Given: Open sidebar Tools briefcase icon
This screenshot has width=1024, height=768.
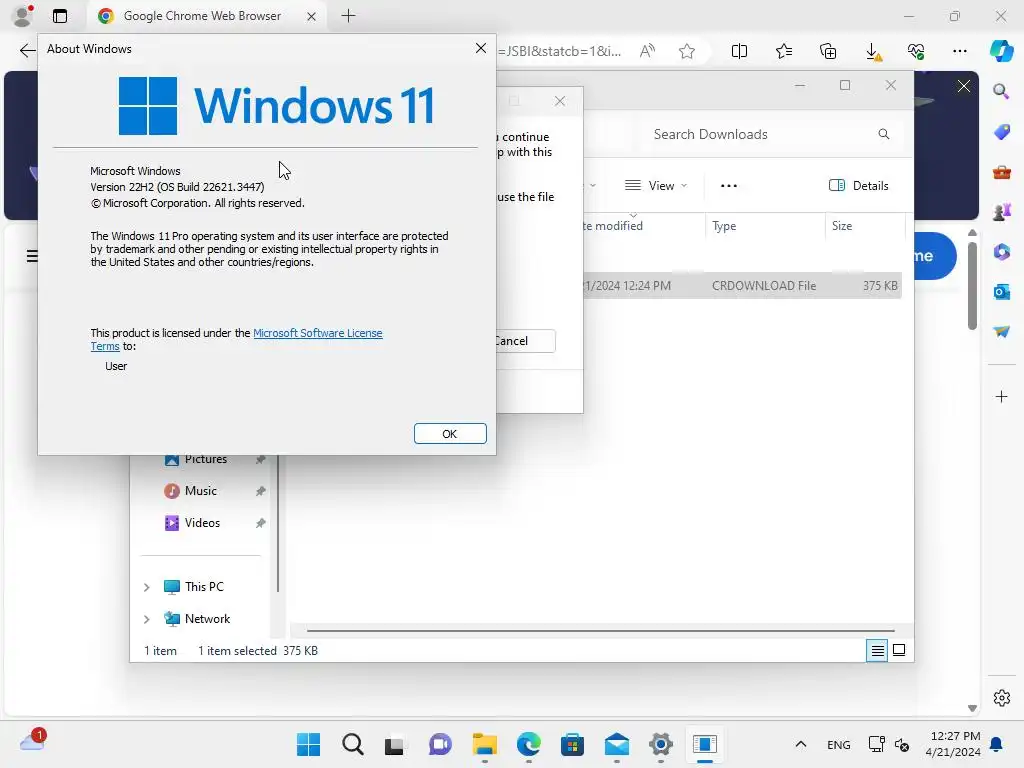Looking at the screenshot, I should click(x=1001, y=172).
